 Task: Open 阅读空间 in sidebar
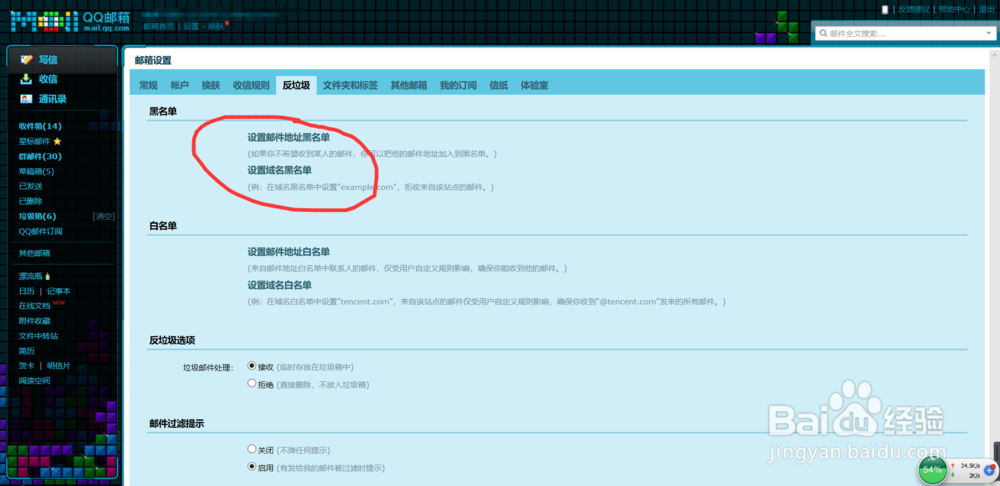pyautogui.click(x=34, y=381)
